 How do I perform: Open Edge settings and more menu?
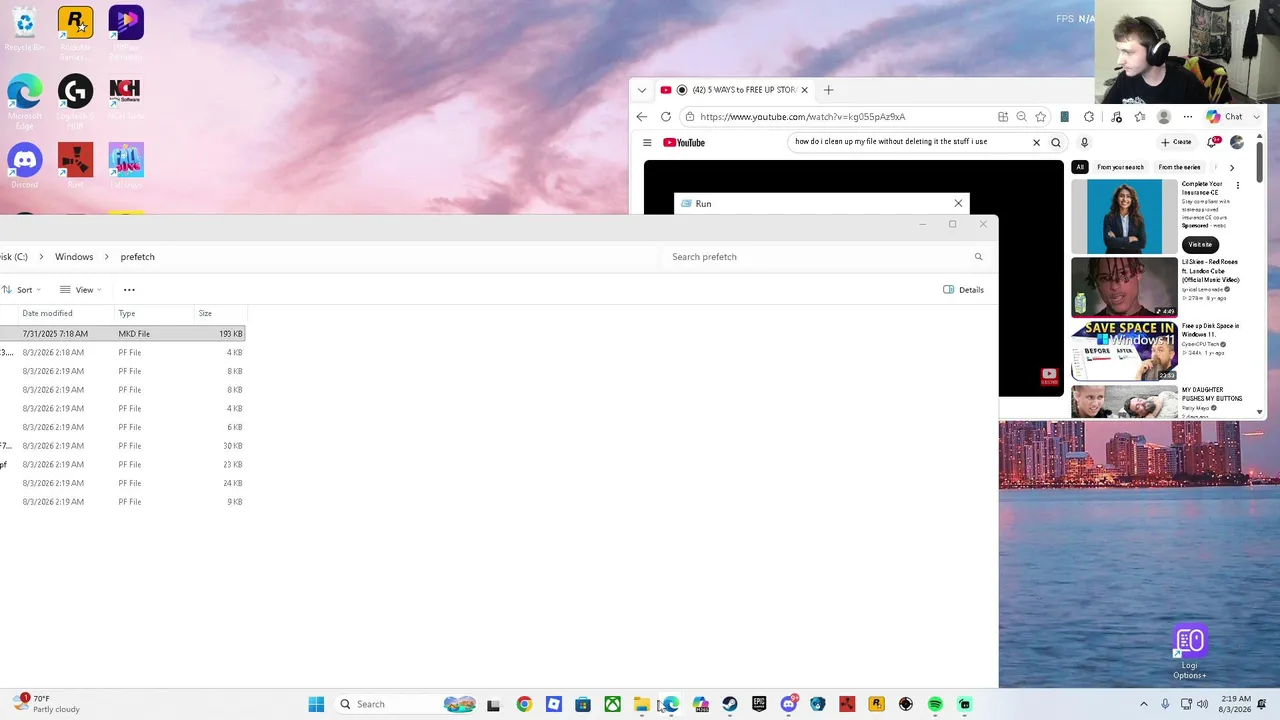(x=1187, y=117)
